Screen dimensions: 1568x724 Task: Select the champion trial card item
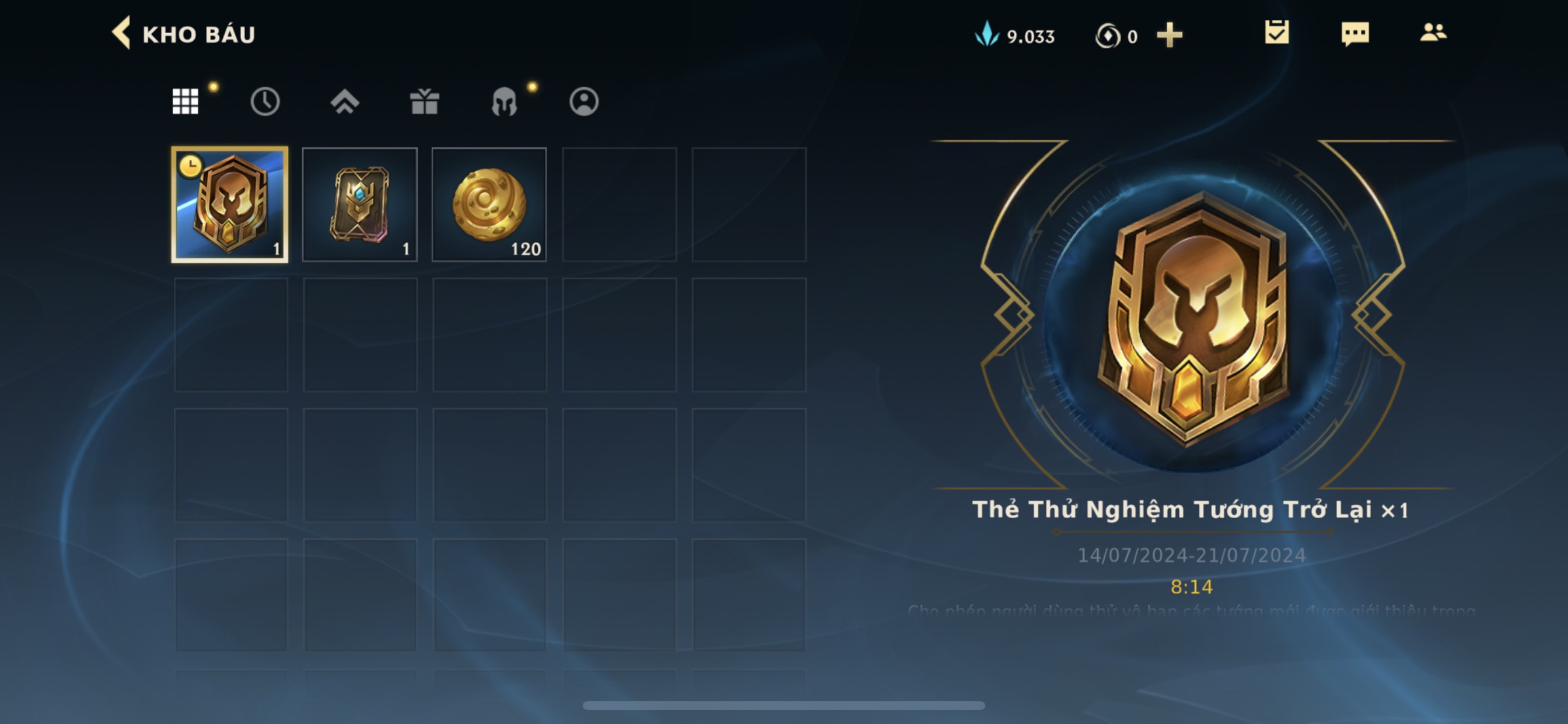tap(230, 205)
